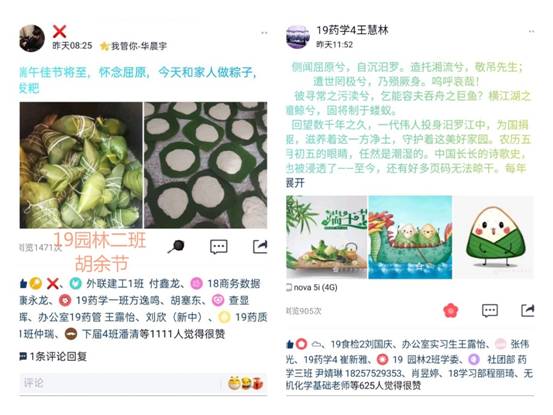Focus the 评论 comment input field
Viewport: 553px width, 415px height.
pos(120,383)
